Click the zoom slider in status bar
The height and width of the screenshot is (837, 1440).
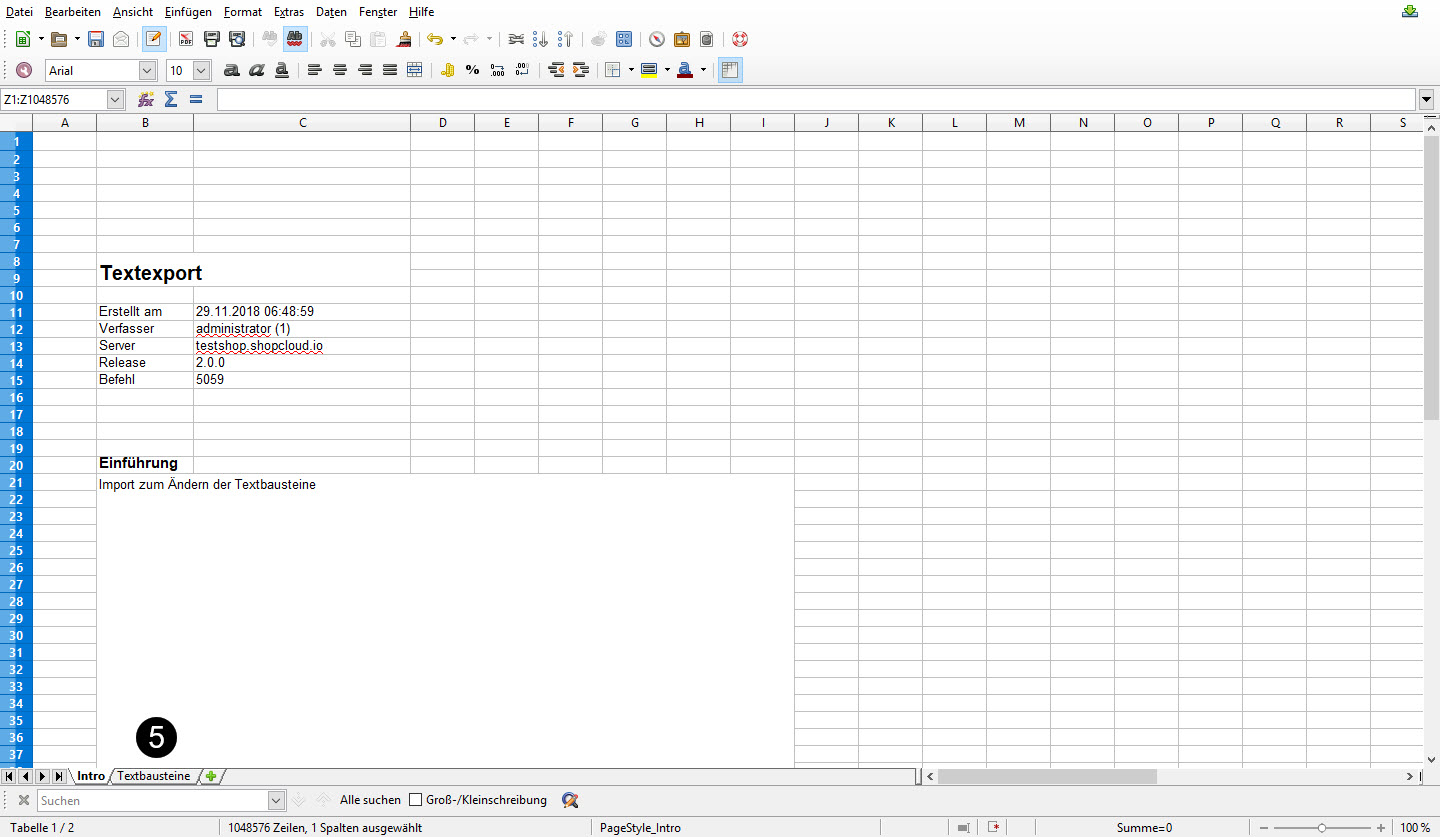tap(1321, 828)
